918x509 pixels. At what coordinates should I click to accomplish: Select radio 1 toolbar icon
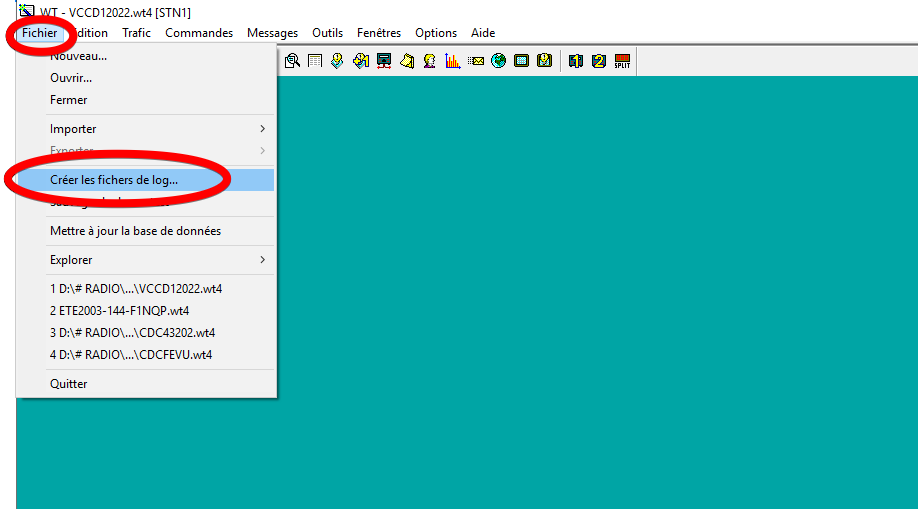pos(576,61)
